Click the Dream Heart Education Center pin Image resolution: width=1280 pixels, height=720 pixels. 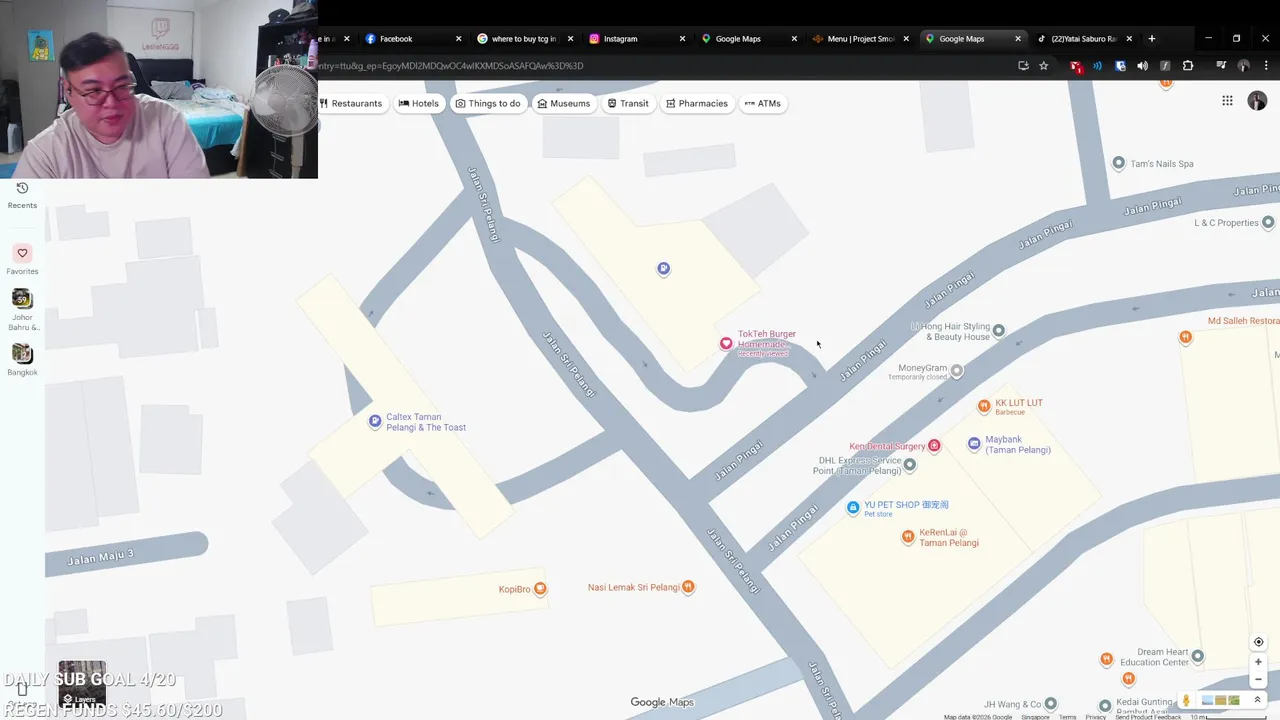[x=1198, y=656]
